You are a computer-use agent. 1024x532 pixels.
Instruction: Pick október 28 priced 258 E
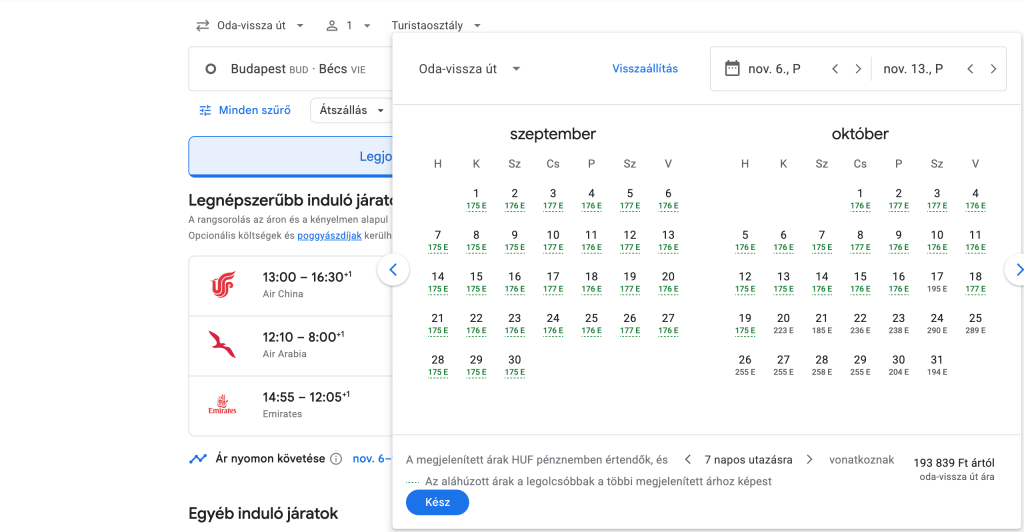[822, 366]
